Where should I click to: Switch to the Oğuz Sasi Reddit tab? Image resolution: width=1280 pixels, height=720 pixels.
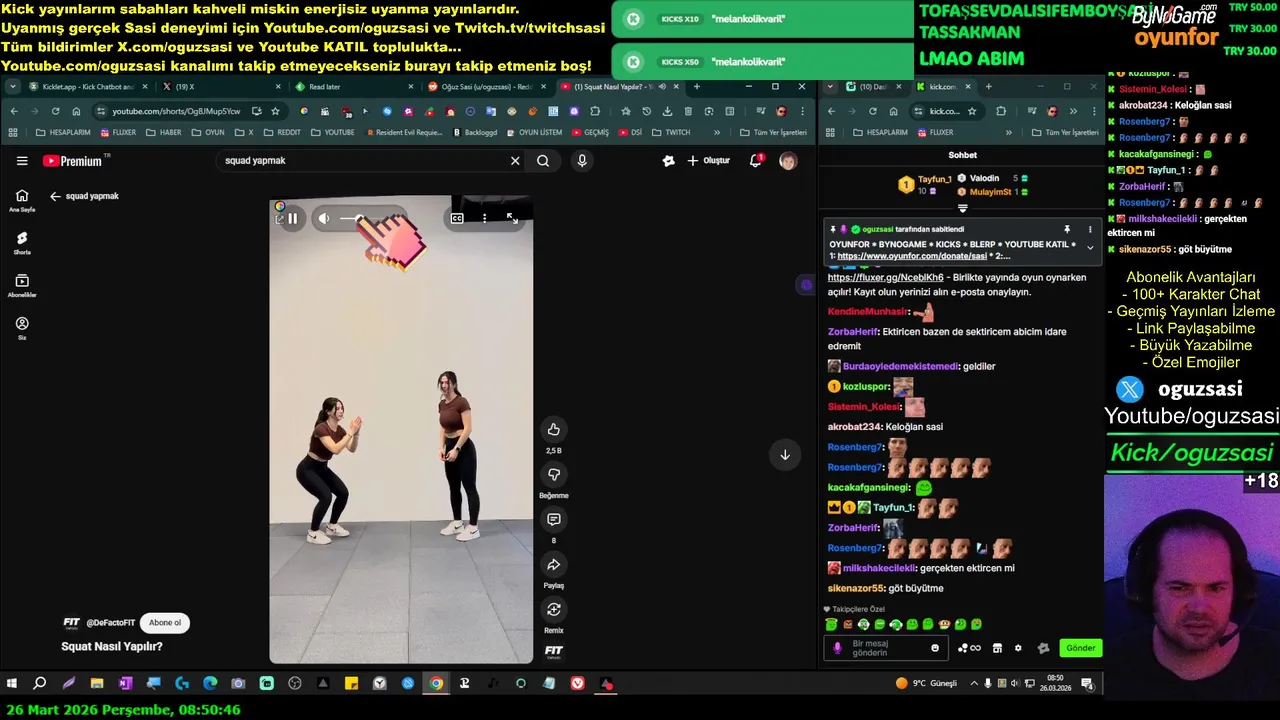(x=485, y=87)
